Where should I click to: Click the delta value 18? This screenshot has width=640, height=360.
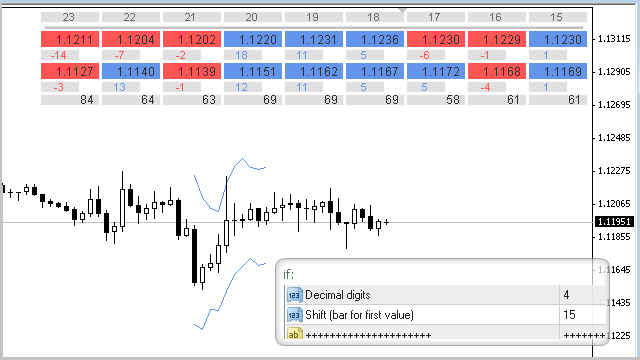[x=243, y=55]
